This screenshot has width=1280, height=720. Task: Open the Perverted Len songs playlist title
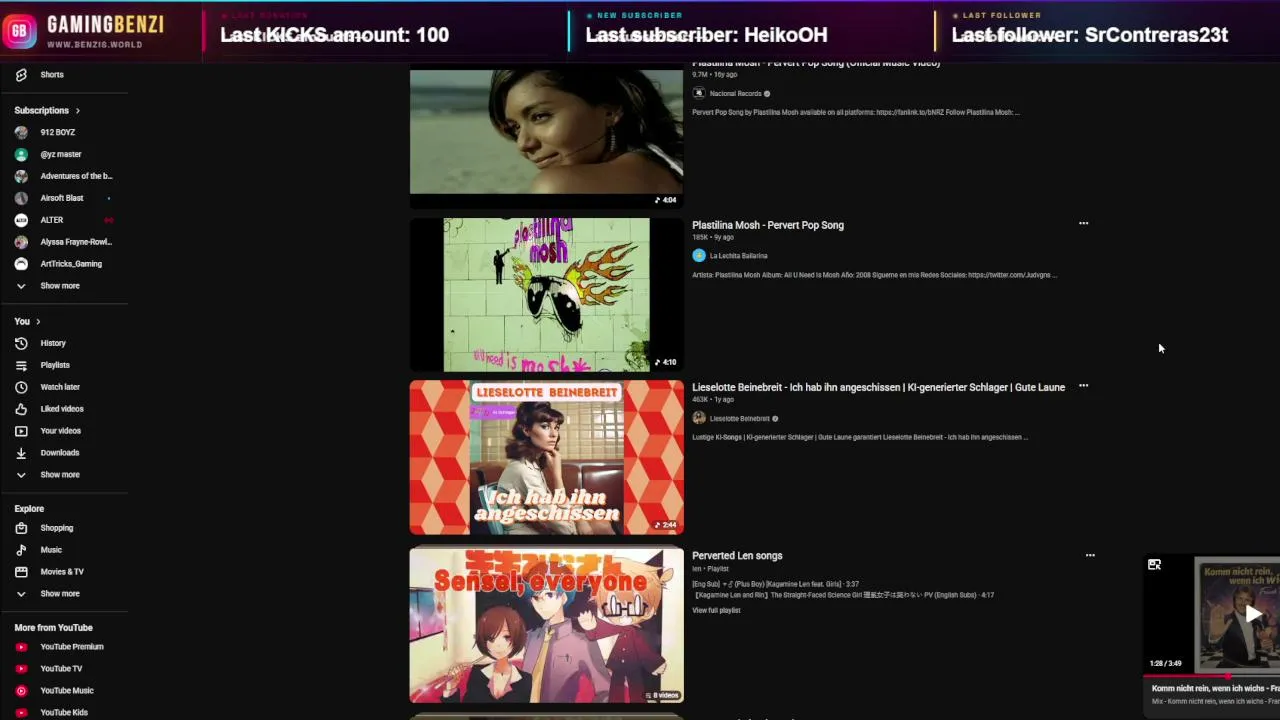pyautogui.click(x=737, y=556)
